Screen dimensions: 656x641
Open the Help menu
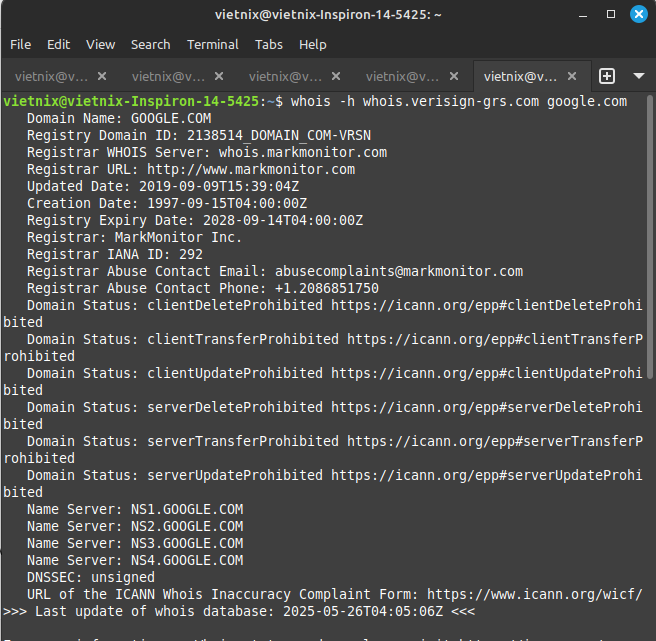point(313,45)
